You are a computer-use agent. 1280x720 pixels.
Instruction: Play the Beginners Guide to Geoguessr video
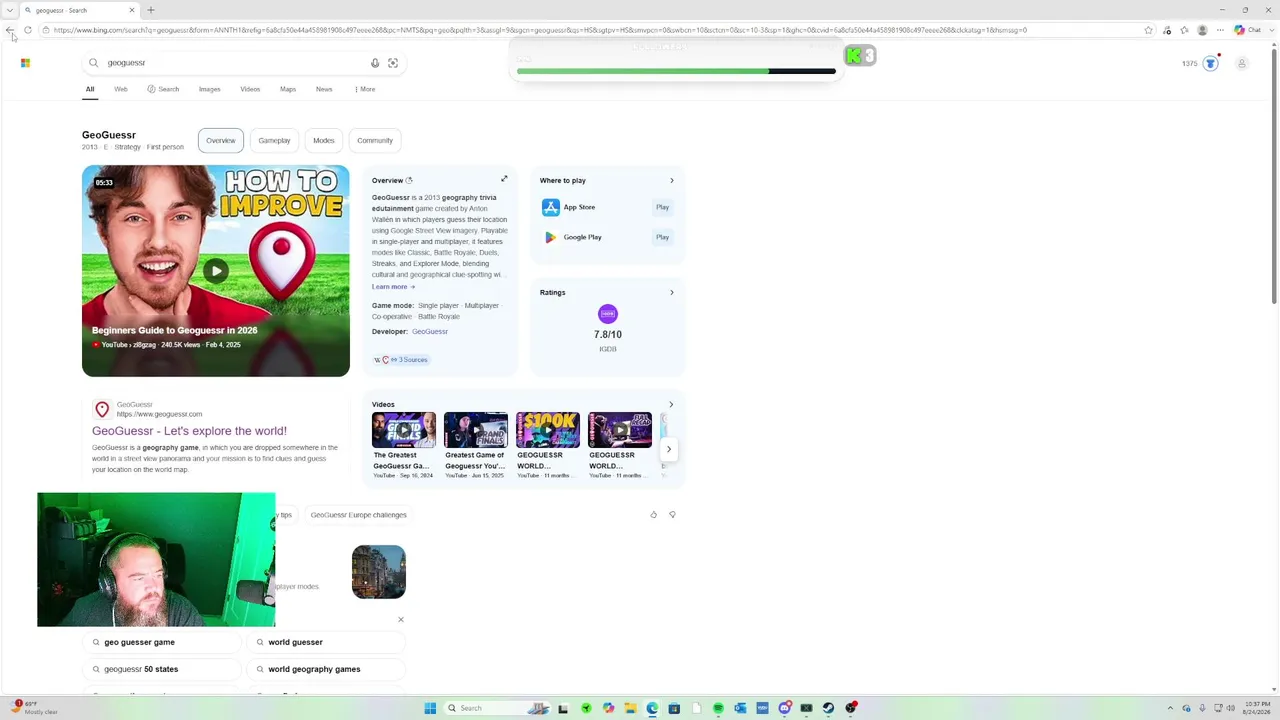point(216,270)
